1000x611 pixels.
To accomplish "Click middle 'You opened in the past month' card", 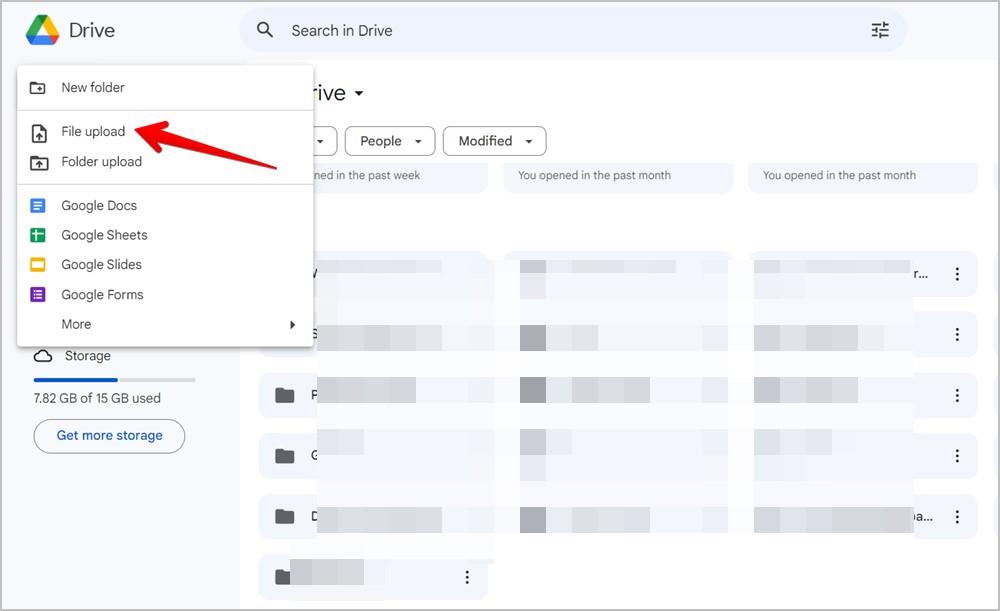I will pos(618,177).
